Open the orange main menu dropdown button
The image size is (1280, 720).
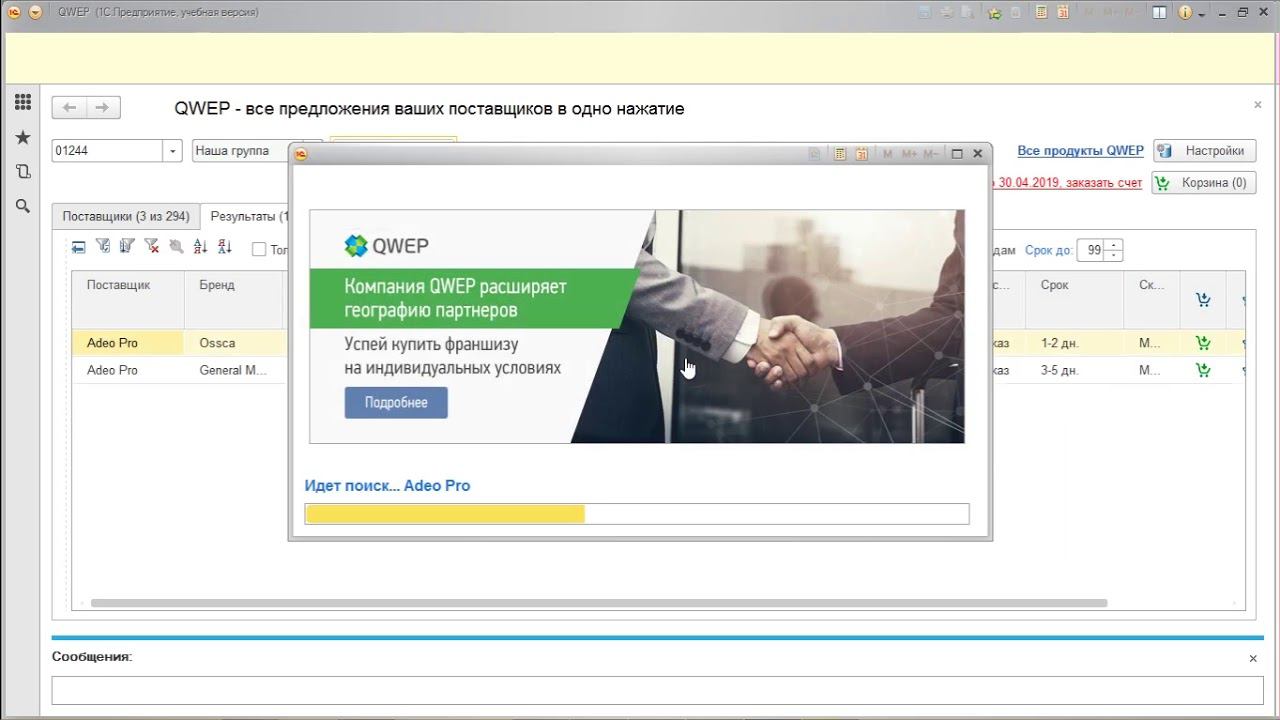[35, 12]
